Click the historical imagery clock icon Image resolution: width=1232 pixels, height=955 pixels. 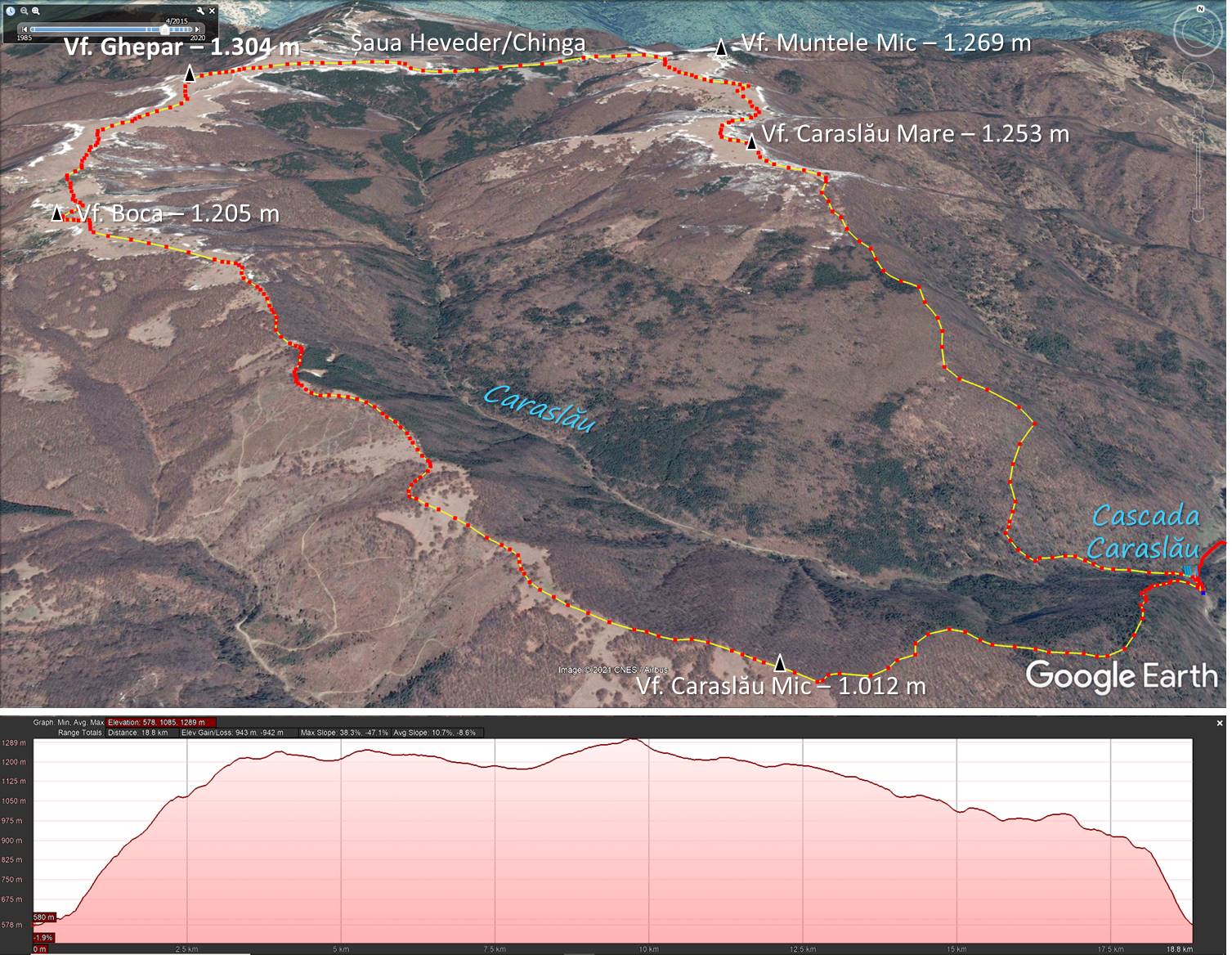click(x=10, y=11)
